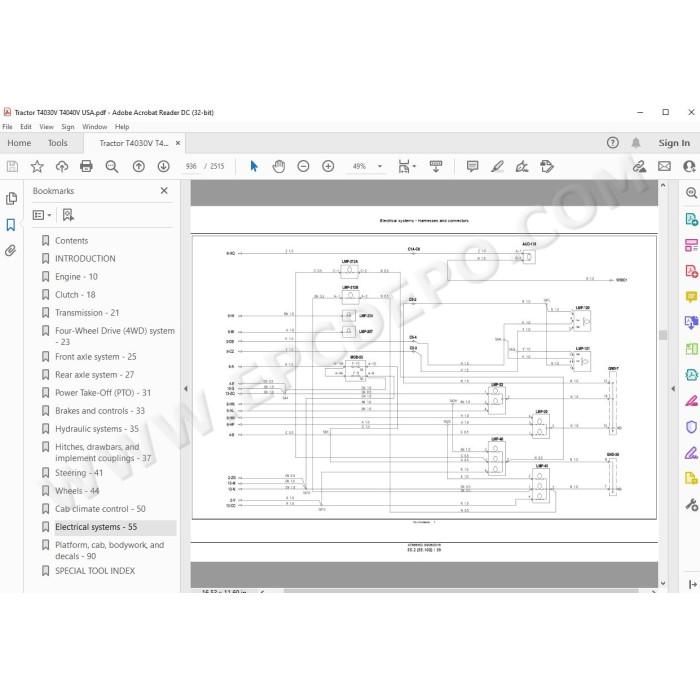Switch to the Tools tab
Image resolution: width=700 pixels, height=700 pixels.
[x=58, y=143]
